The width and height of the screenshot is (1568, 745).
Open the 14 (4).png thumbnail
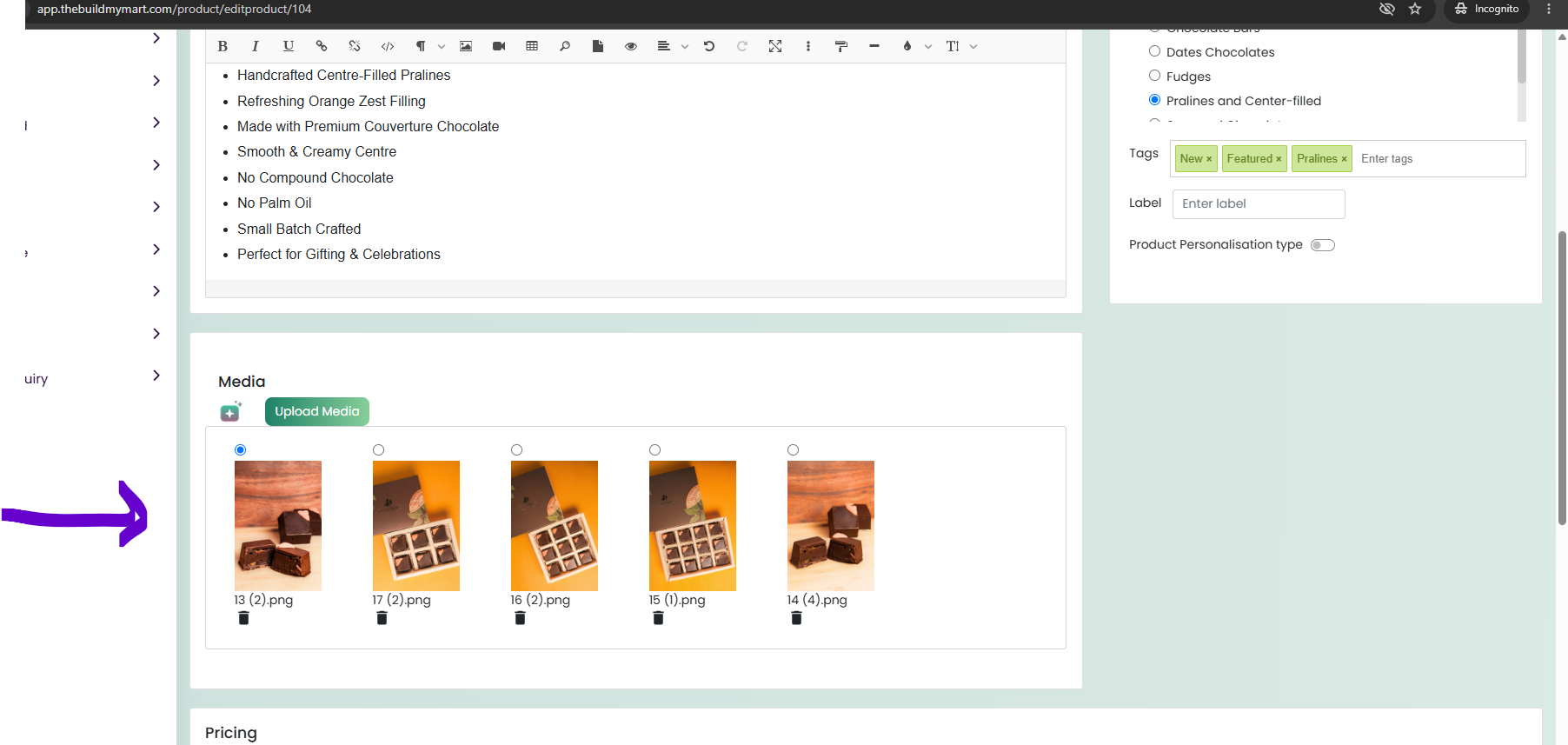(x=831, y=526)
